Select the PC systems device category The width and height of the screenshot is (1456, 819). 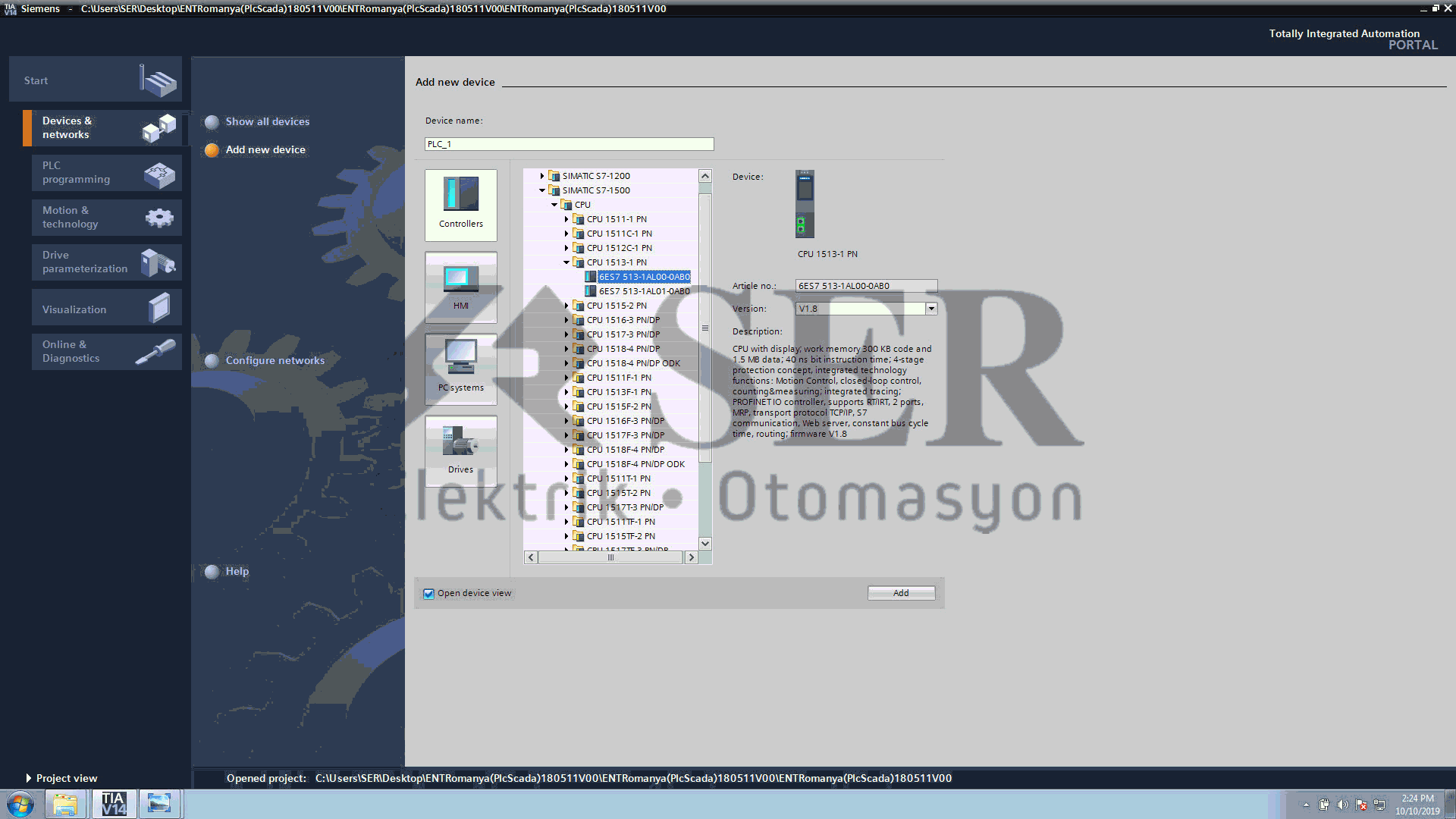(461, 369)
